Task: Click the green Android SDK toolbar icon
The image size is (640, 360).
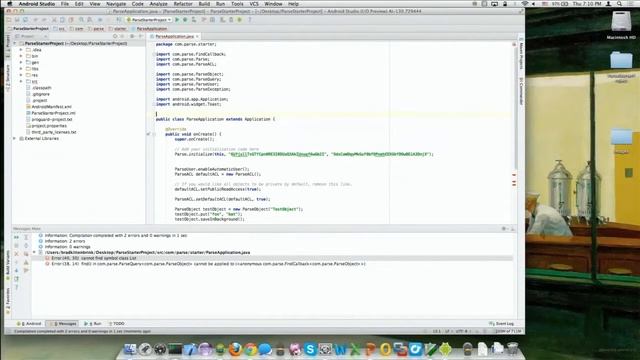Action: coord(240,20)
